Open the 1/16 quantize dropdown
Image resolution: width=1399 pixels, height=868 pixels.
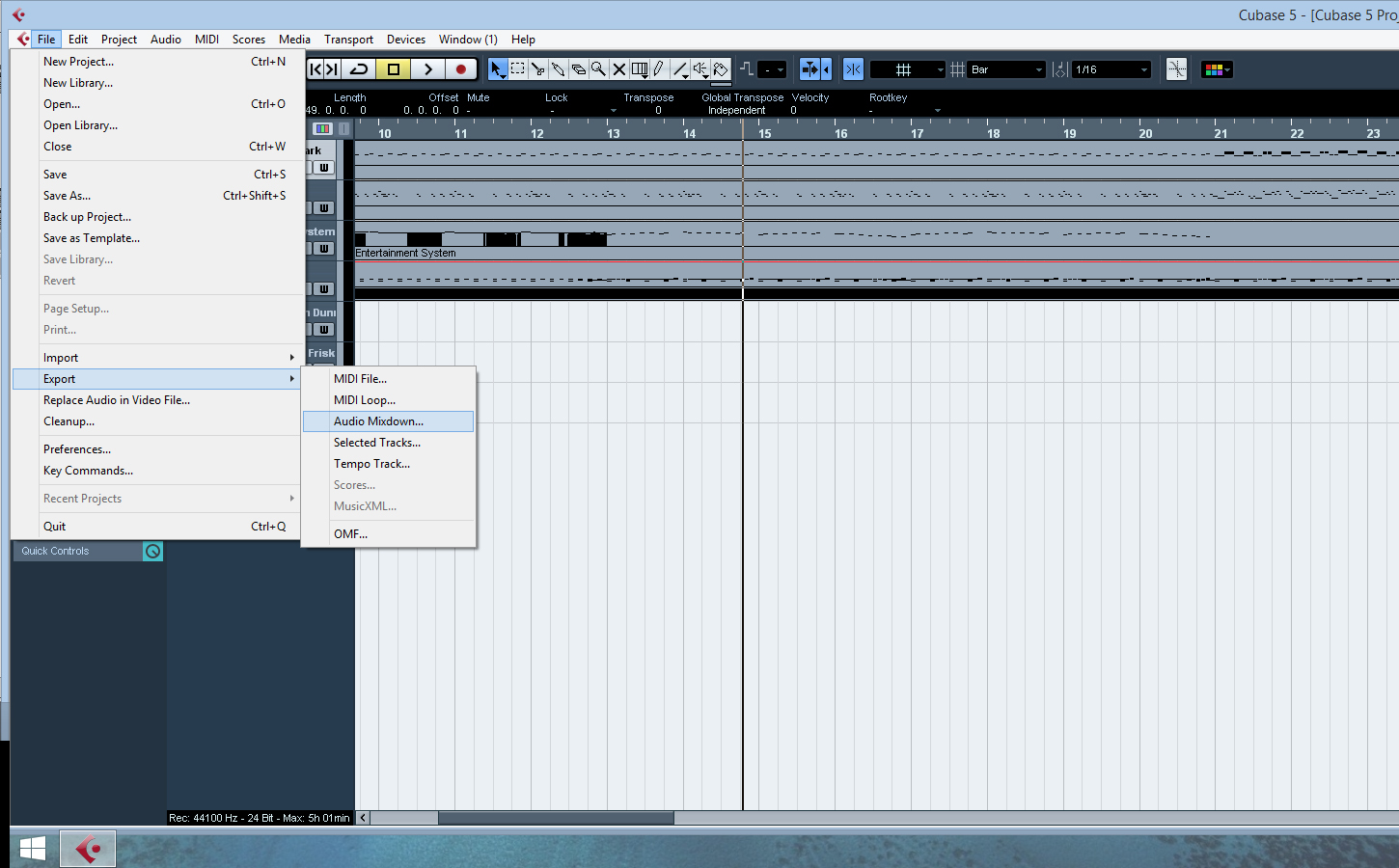[x=1111, y=69]
